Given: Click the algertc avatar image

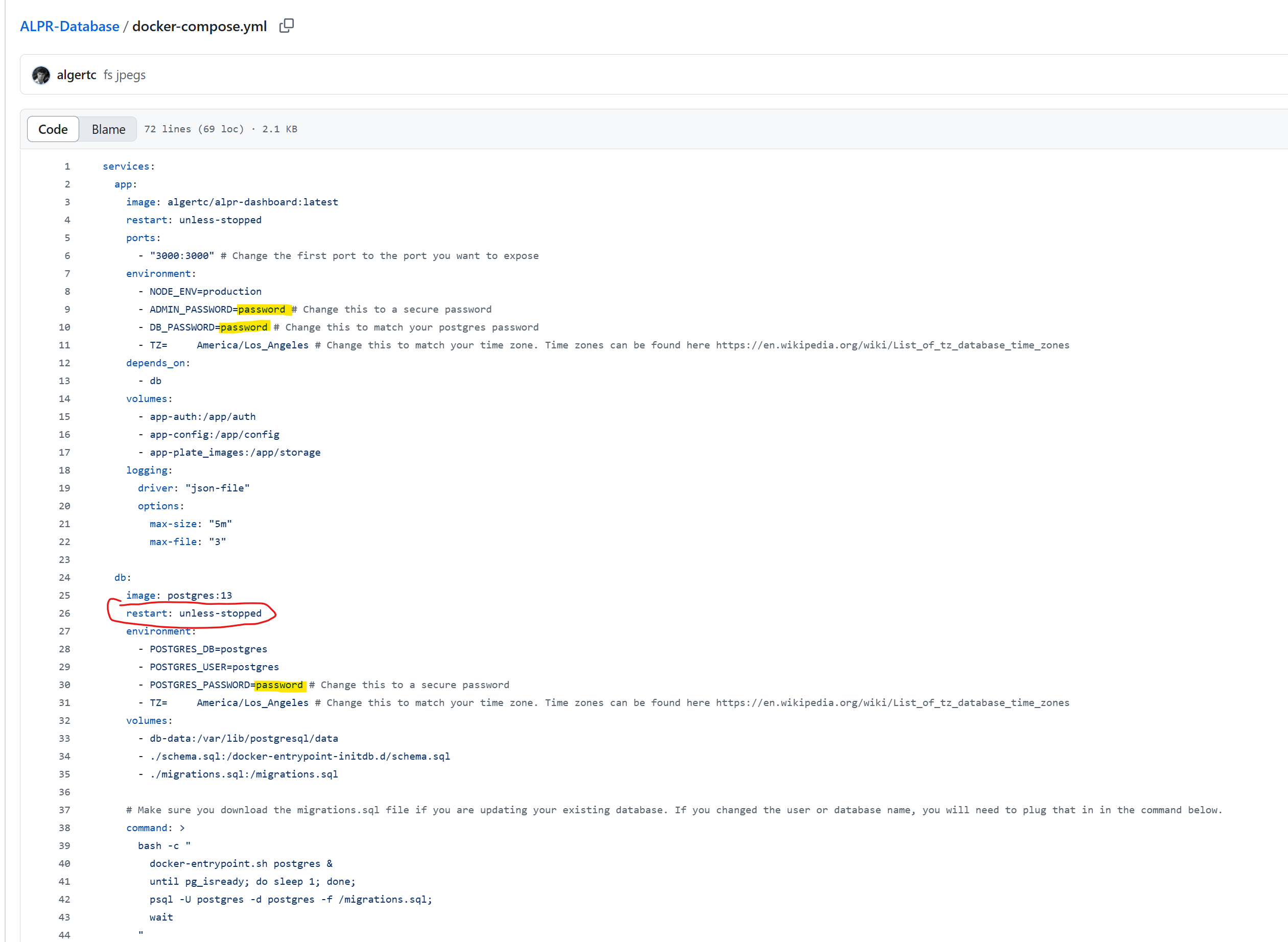Looking at the screenshot, I should [41, 75].
